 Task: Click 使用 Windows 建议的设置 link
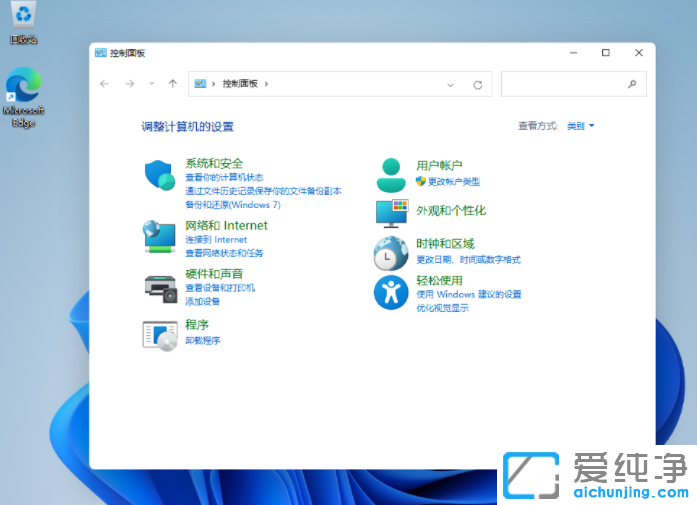469,294
